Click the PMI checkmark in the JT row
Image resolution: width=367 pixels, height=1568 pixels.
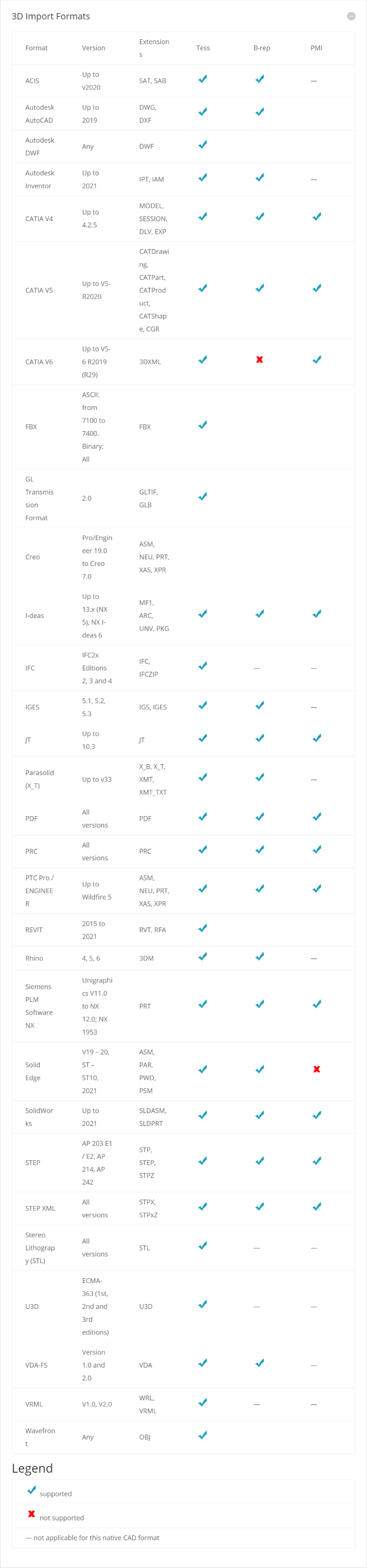[x=317, y=738]
